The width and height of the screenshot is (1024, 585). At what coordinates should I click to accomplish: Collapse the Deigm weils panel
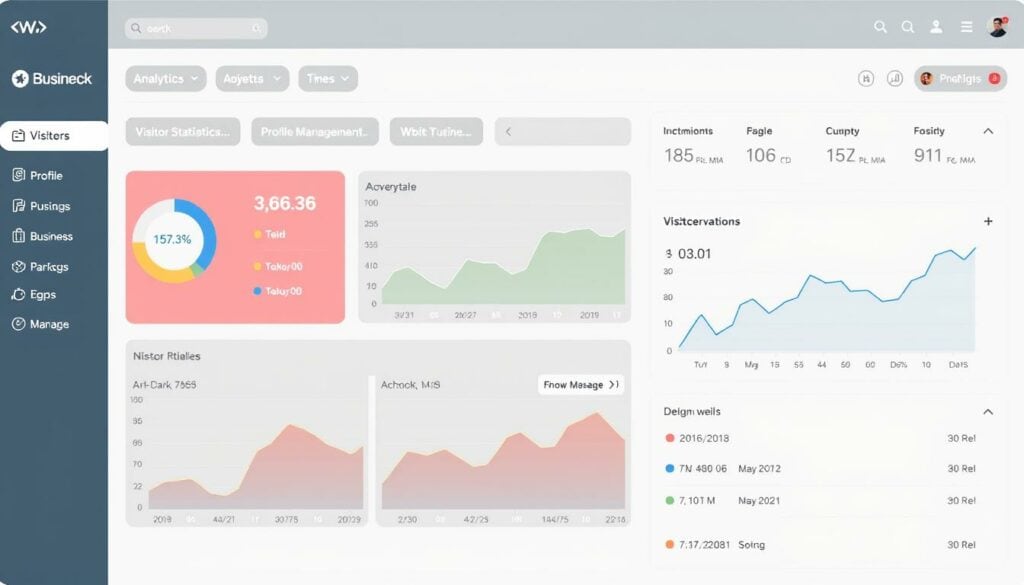[988, 411]
